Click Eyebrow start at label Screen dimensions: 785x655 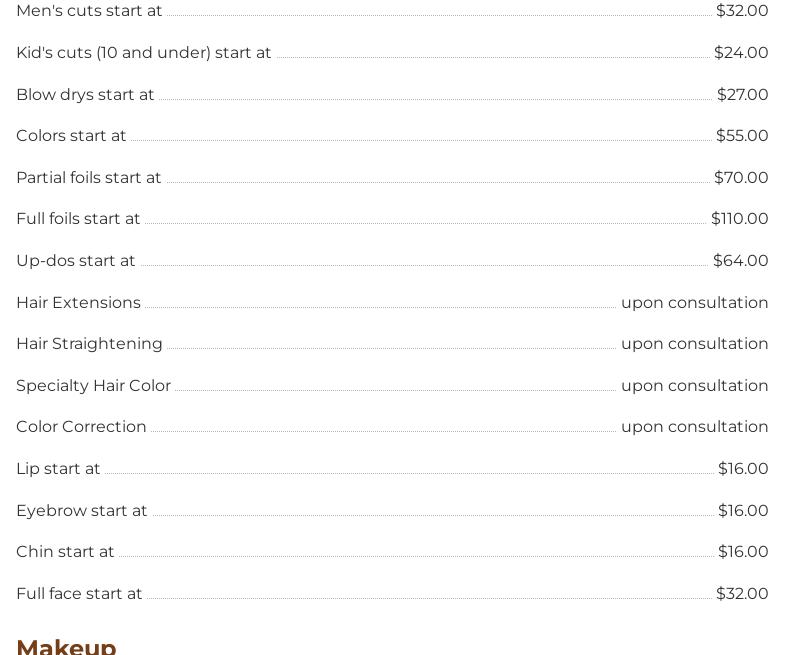tap(82, 511)
